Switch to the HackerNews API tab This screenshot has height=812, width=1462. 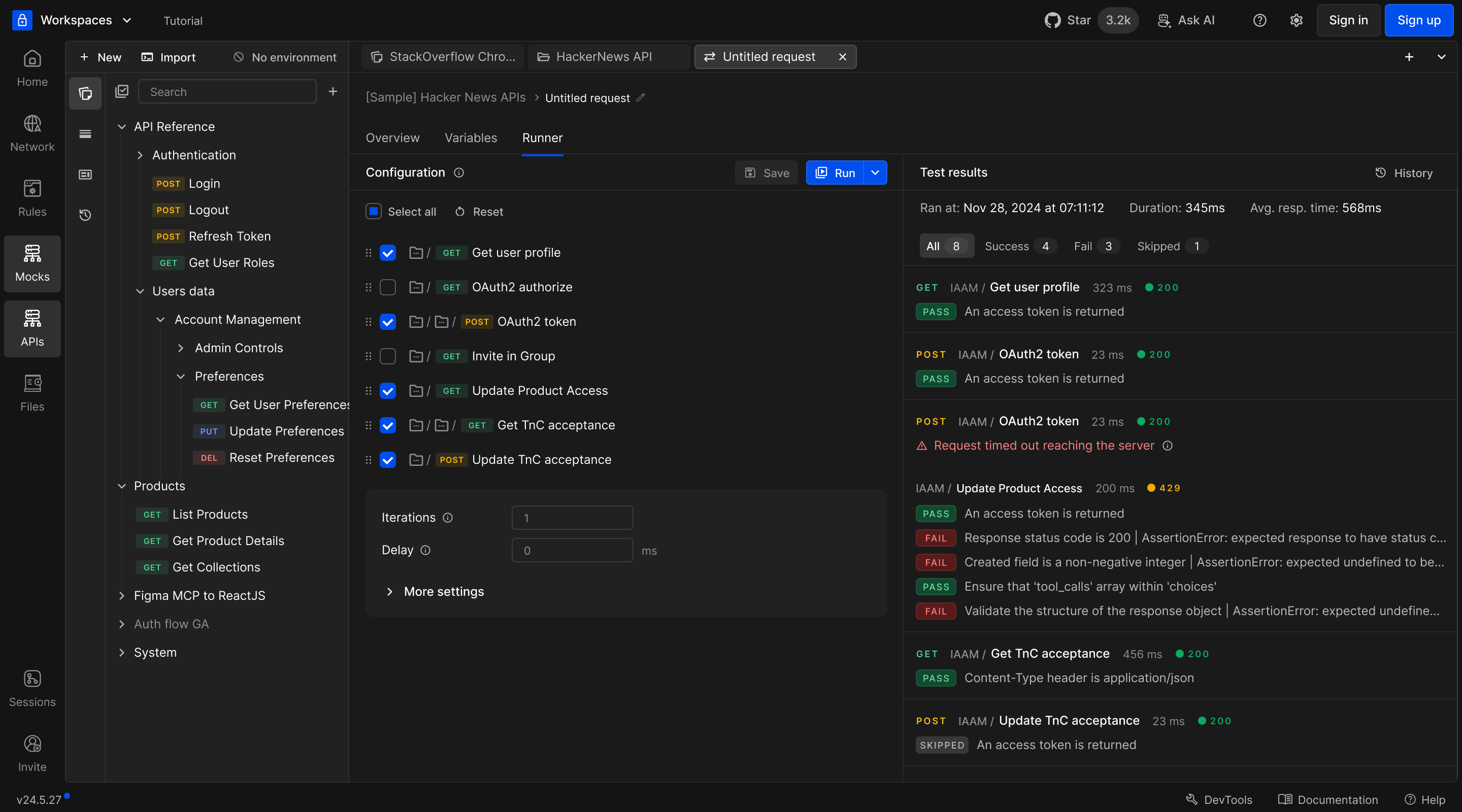coord(609,57)
